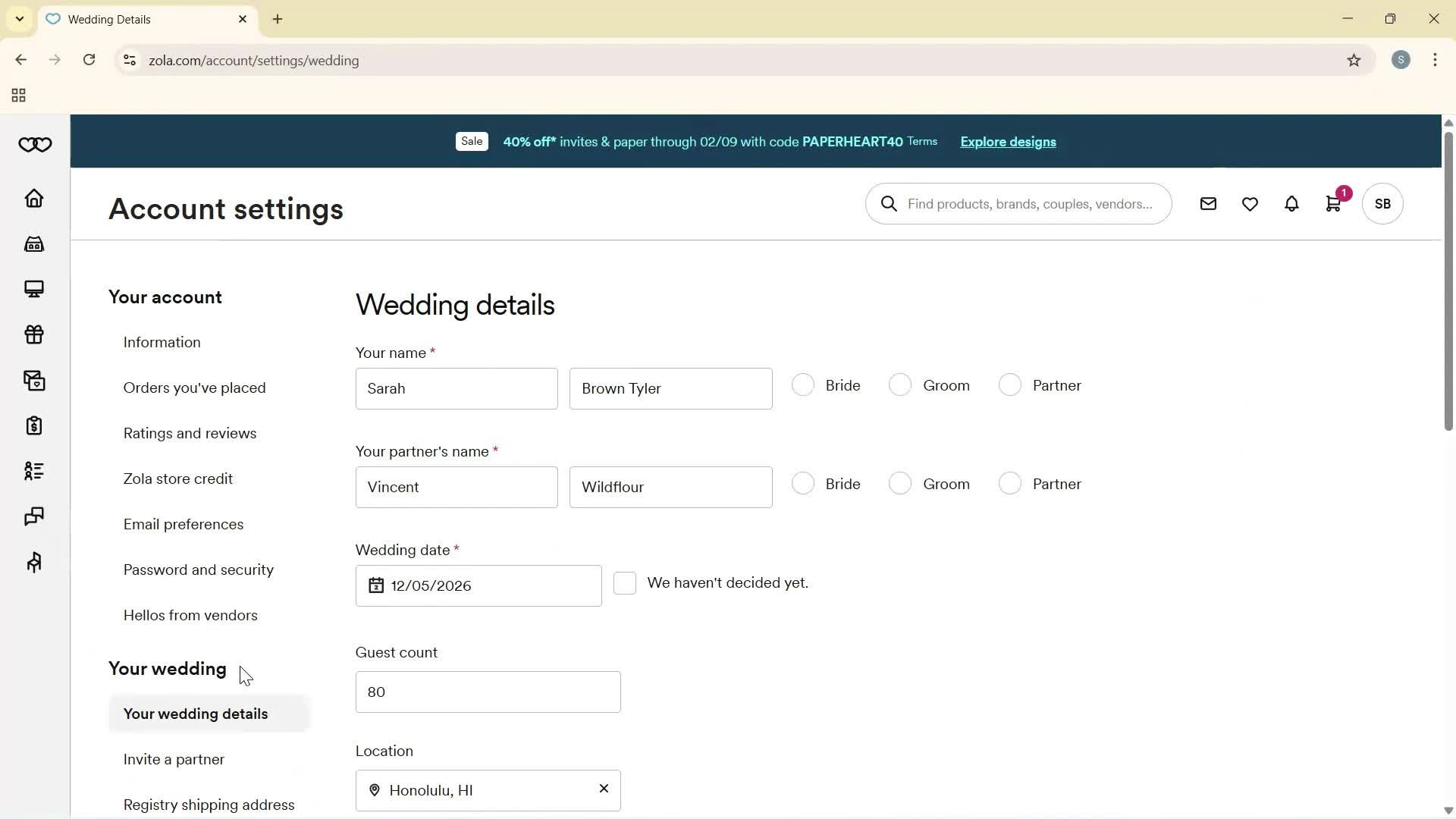Open the gift registry sidebar icon
This screenshot has width=1456, height=819.
[35, 334]
